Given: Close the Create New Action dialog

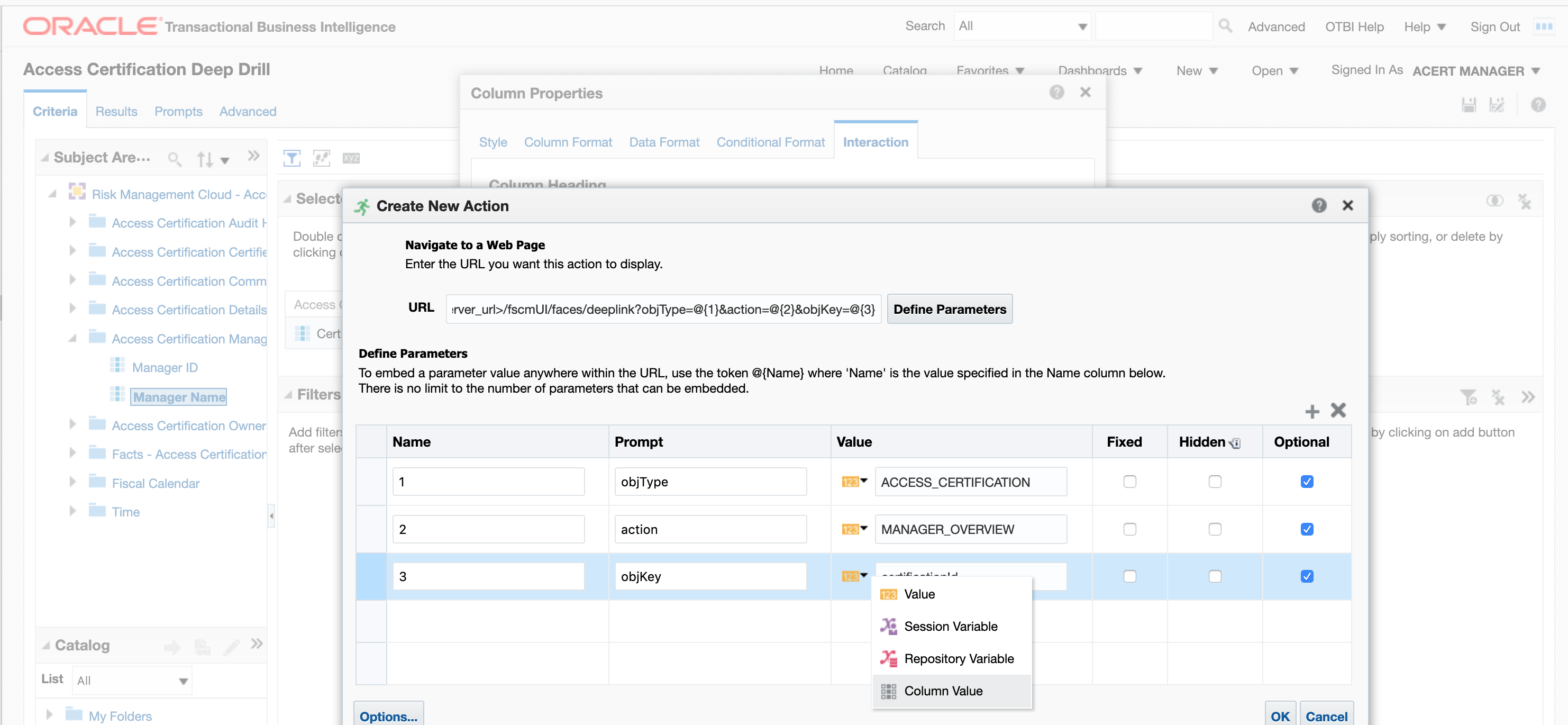Looking at the screenshot, I should tap(1347, 206).
